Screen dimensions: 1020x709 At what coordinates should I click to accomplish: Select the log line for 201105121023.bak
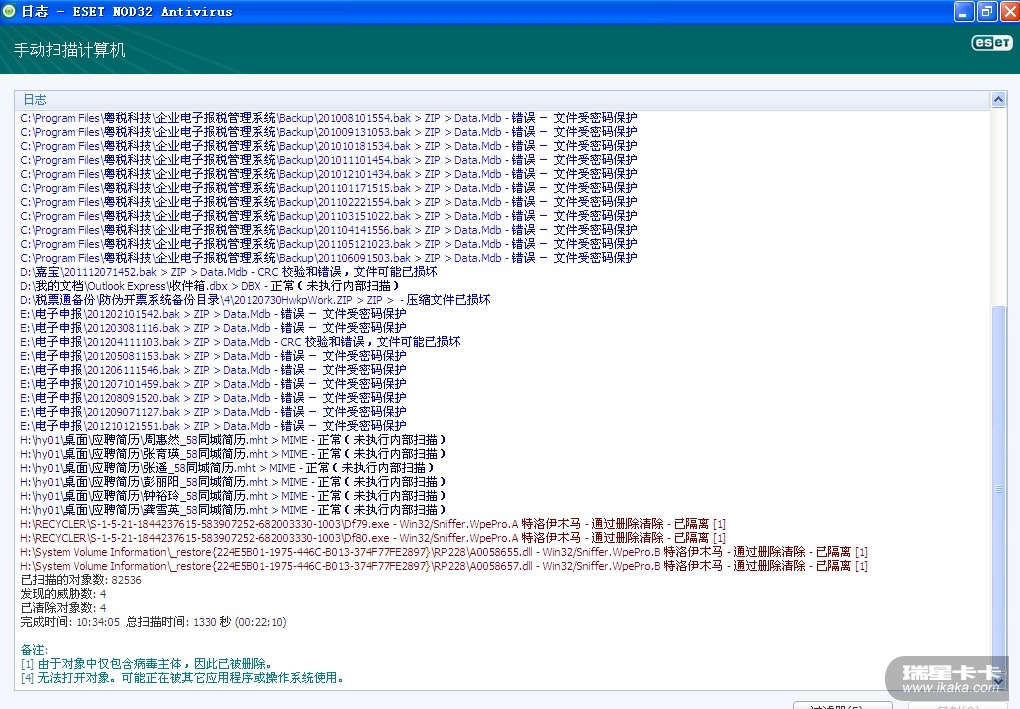pos(329,244)
